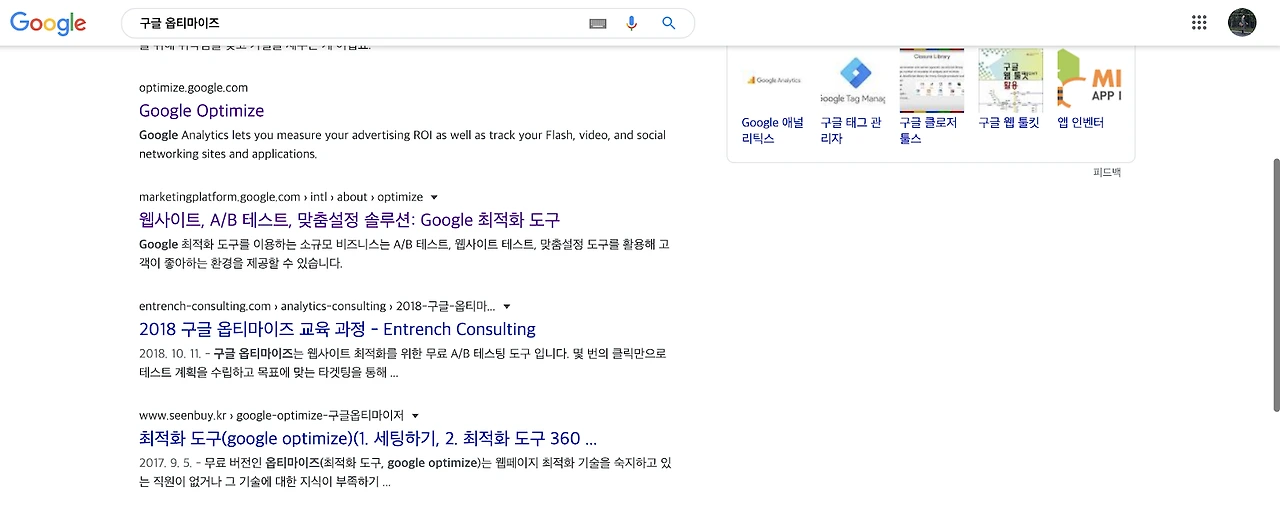The height and width of the screenshot is (506, 1280).
Task: Click the optimize.google.com URL text
Action: click(x=193, y=88)
